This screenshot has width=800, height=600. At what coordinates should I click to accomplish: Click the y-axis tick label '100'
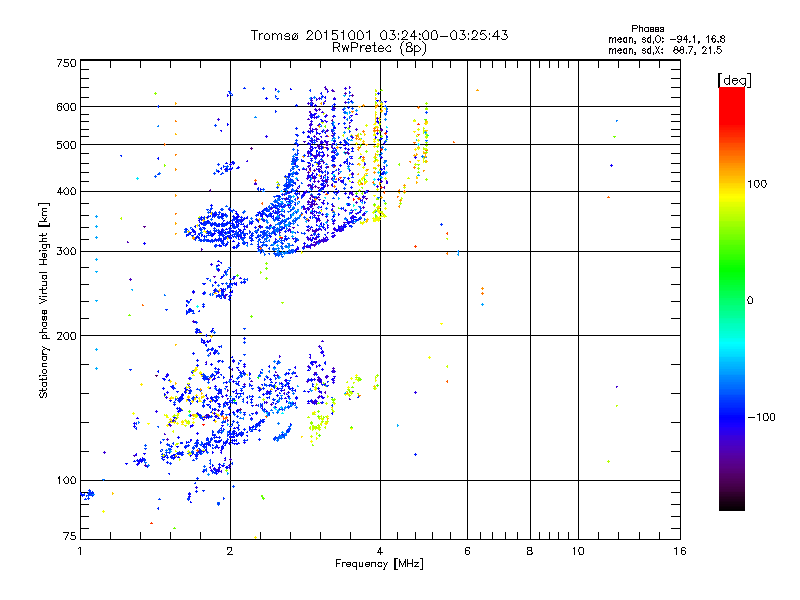(x=66, y=481)
